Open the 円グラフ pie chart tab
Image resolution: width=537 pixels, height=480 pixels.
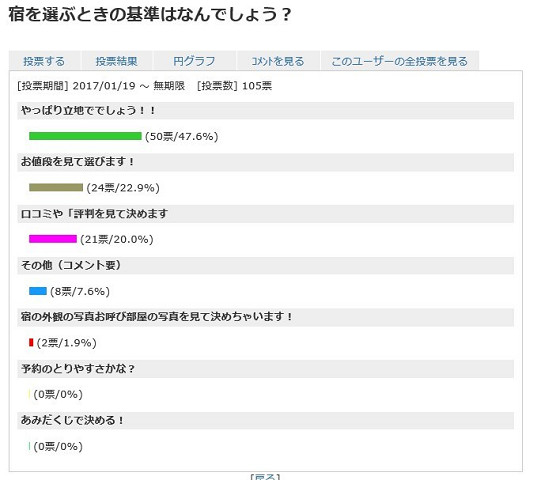(x=194, y=61)
